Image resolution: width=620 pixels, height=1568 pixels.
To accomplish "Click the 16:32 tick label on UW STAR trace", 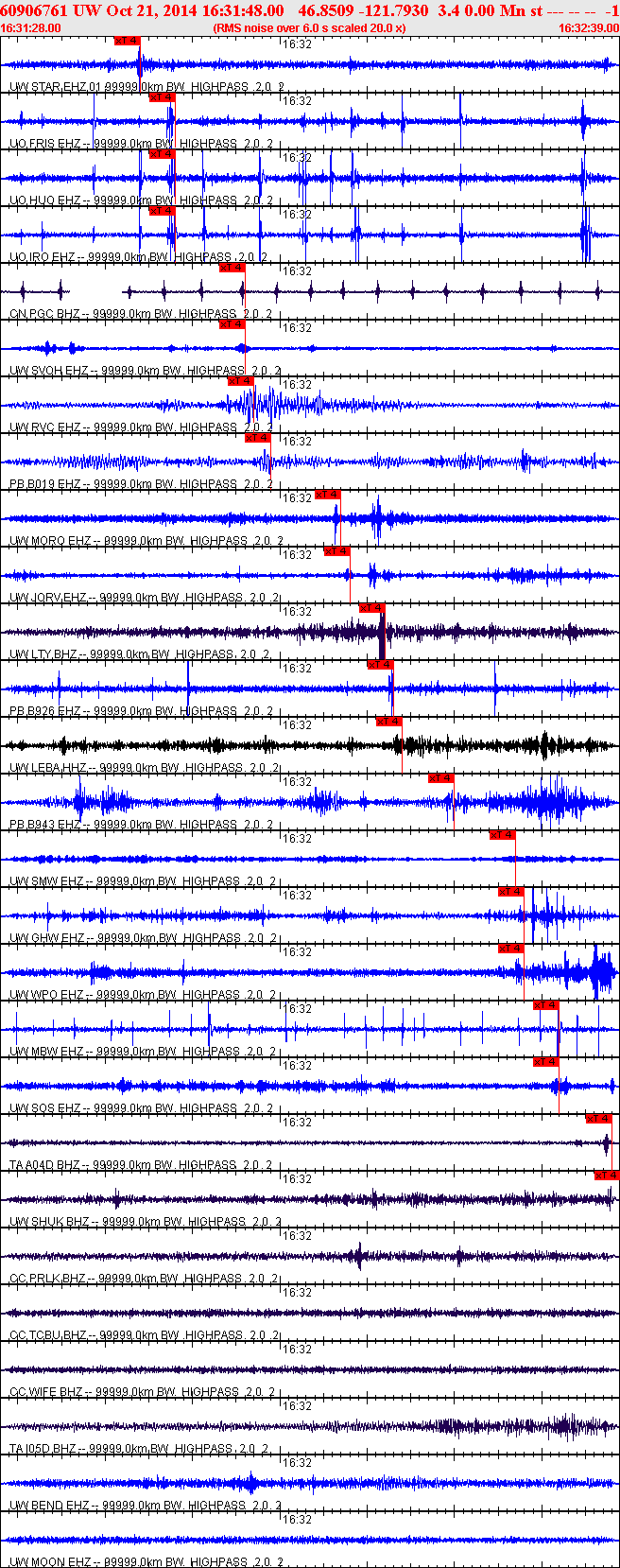I will (298, 44).
